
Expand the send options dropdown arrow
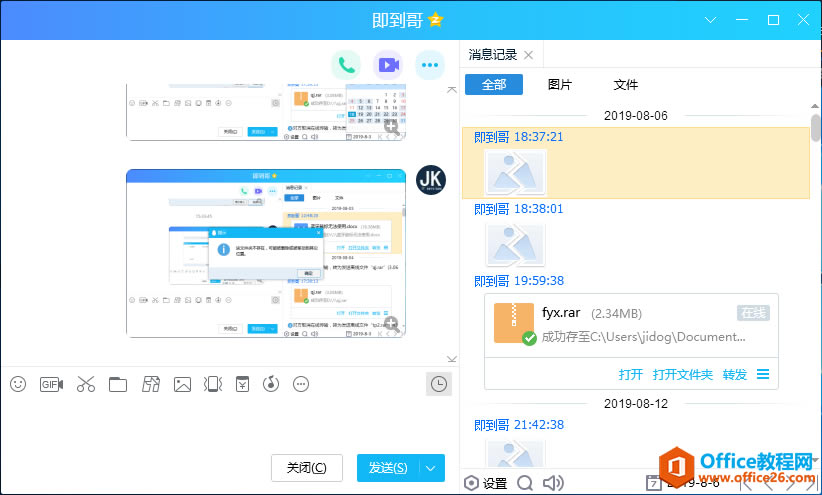[431, 468]
